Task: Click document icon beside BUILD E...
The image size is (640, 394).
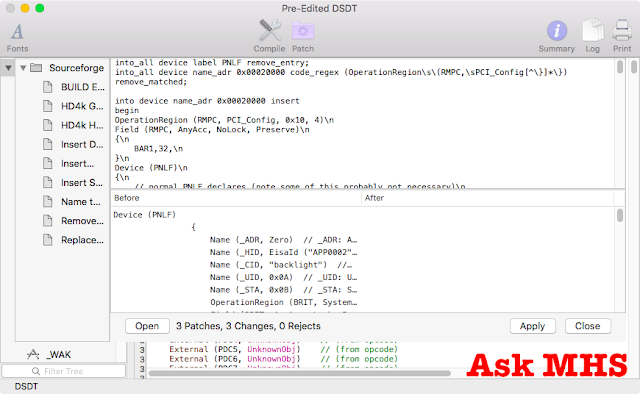Action: click(x=48, y=87)
